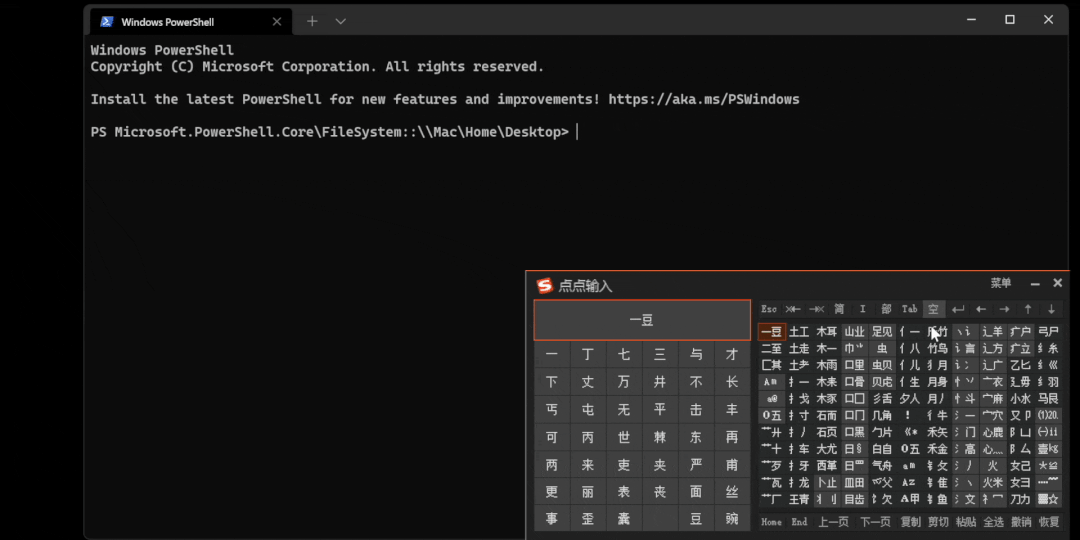
Task: Click the Sogou logo in 点点输入 title bar
Action: click(545, 286)
